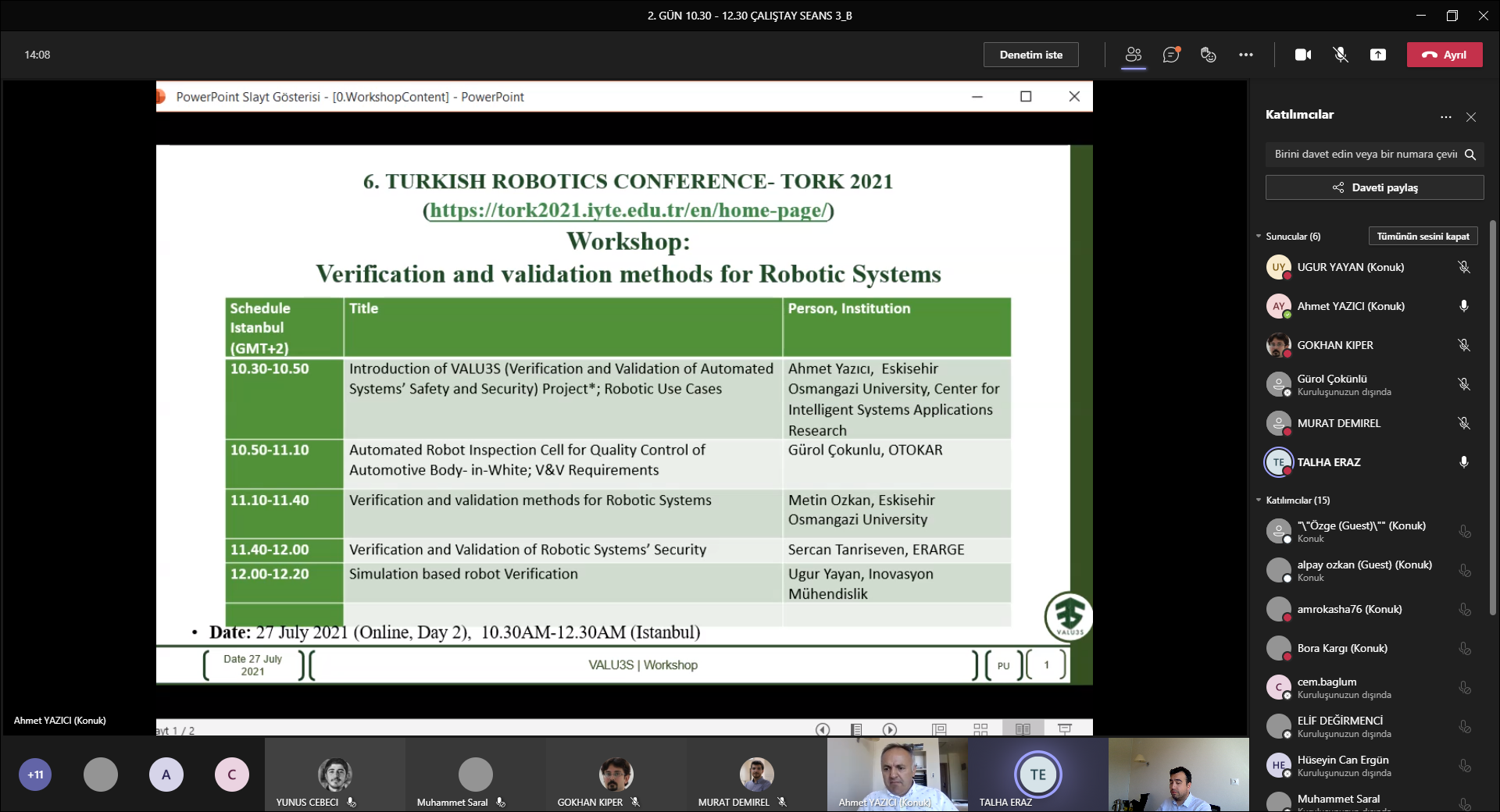
Task: Click cem.baglum attendee status icon
Action: coord(1465,688)
